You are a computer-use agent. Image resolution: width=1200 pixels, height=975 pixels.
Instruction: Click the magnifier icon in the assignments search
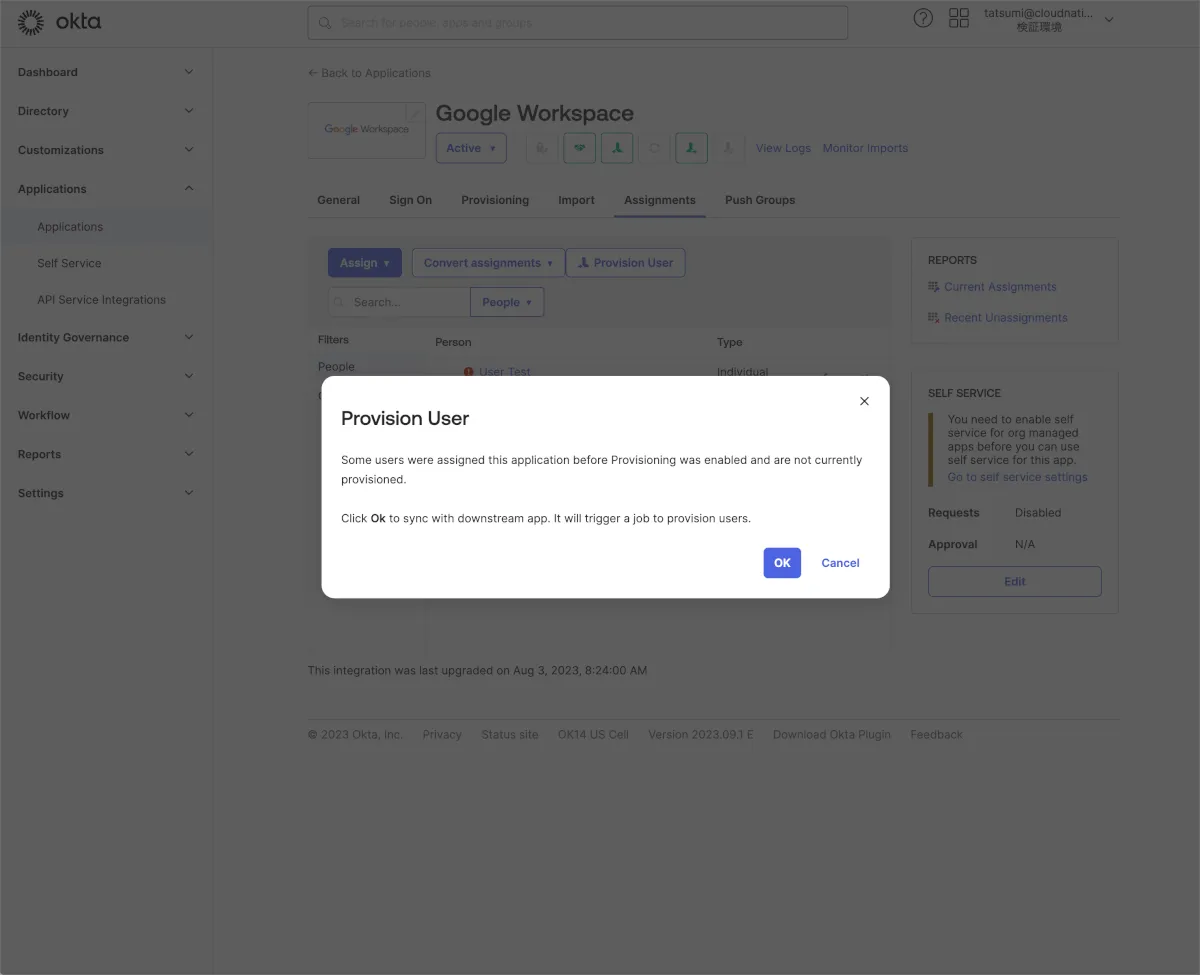tap(339, 302)
